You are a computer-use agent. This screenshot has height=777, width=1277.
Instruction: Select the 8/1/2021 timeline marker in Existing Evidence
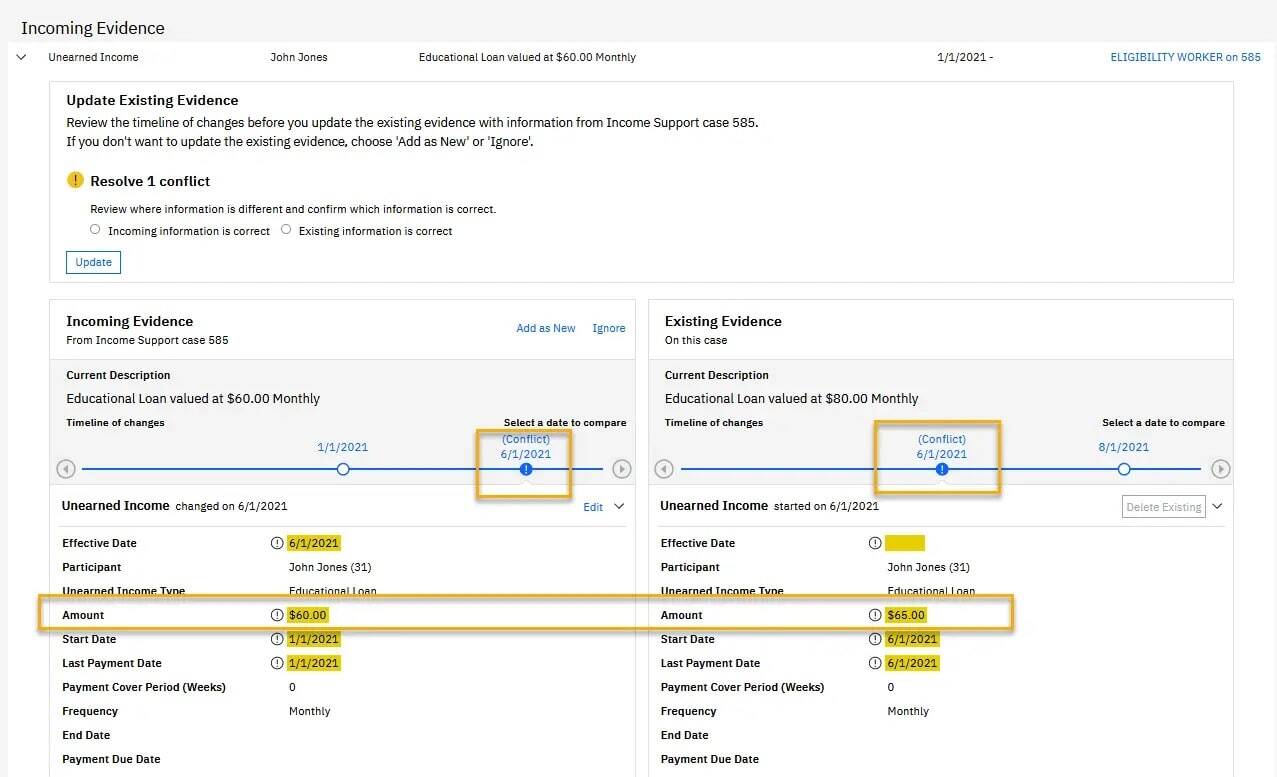point(1123,469)
